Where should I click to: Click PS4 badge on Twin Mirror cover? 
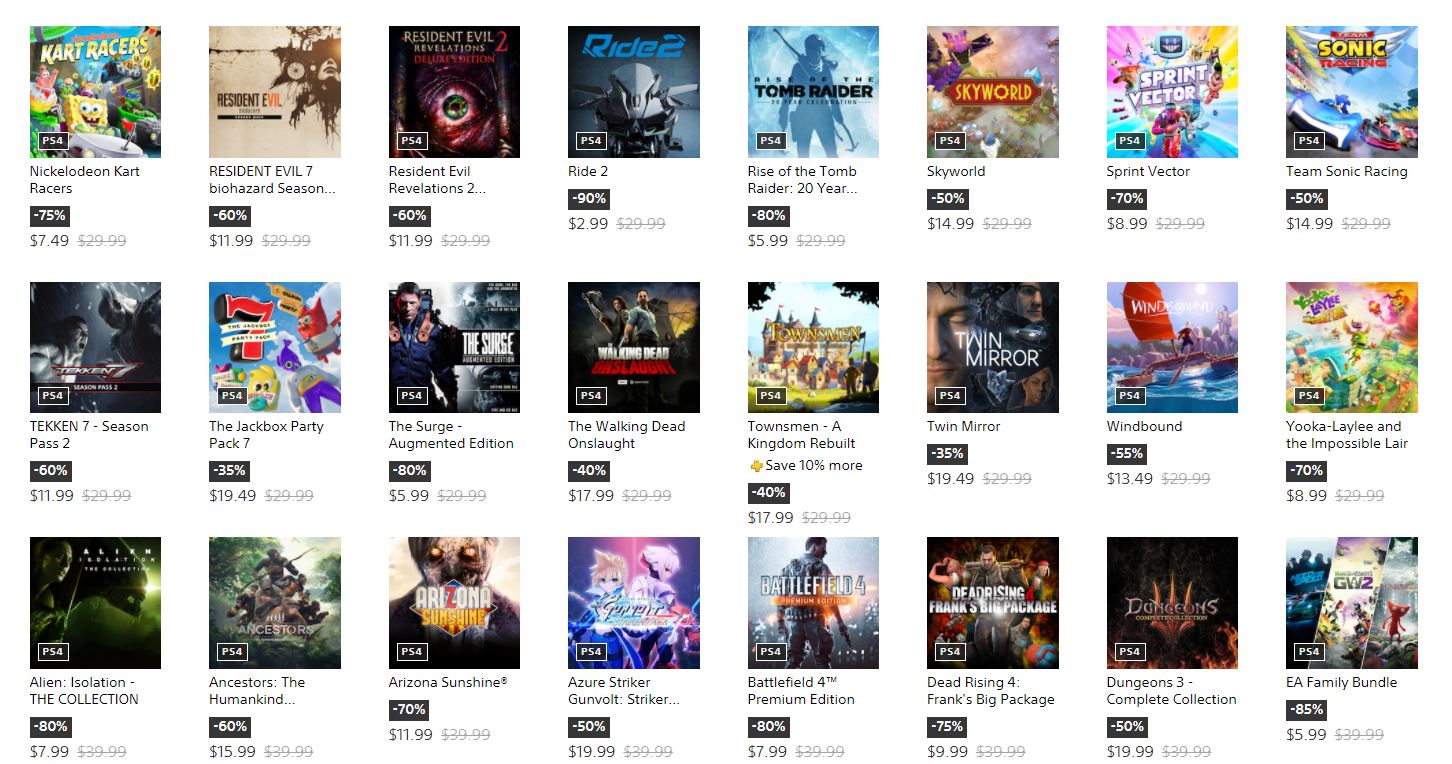pos(950,396)
